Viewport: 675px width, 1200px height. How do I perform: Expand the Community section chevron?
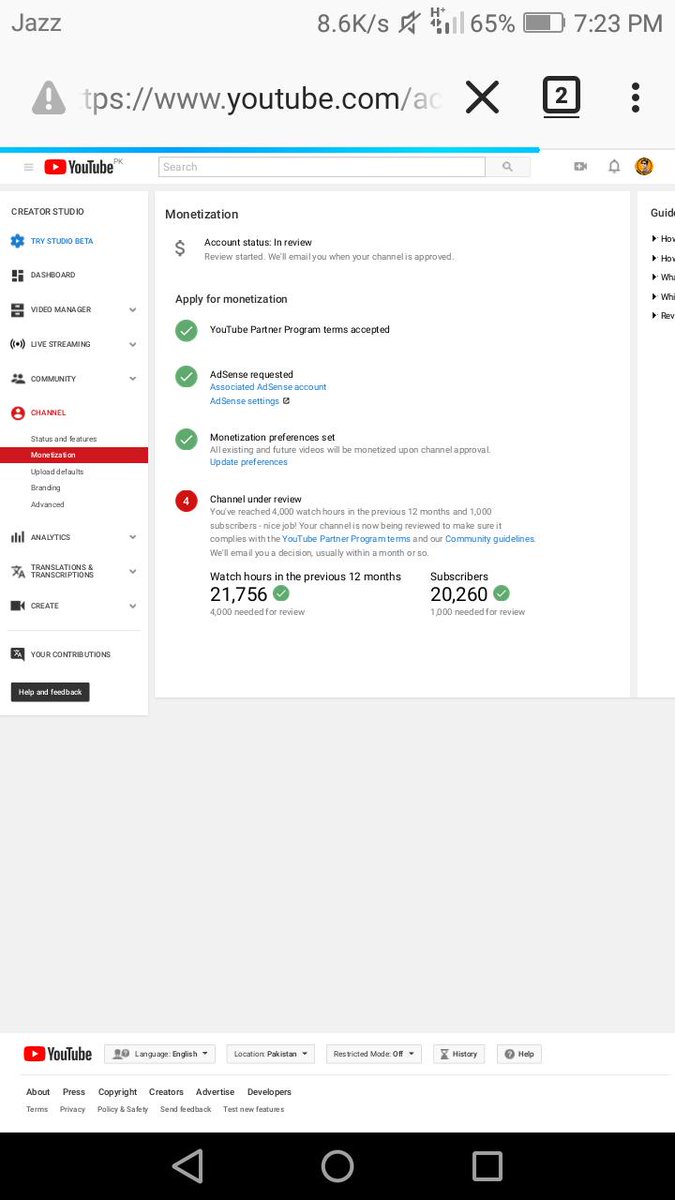click(x=133, y=379)
